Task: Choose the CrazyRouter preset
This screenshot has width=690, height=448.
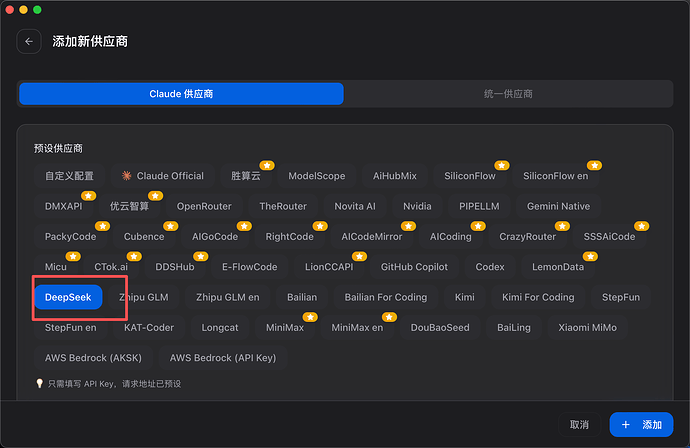Action: coord(528,237)
